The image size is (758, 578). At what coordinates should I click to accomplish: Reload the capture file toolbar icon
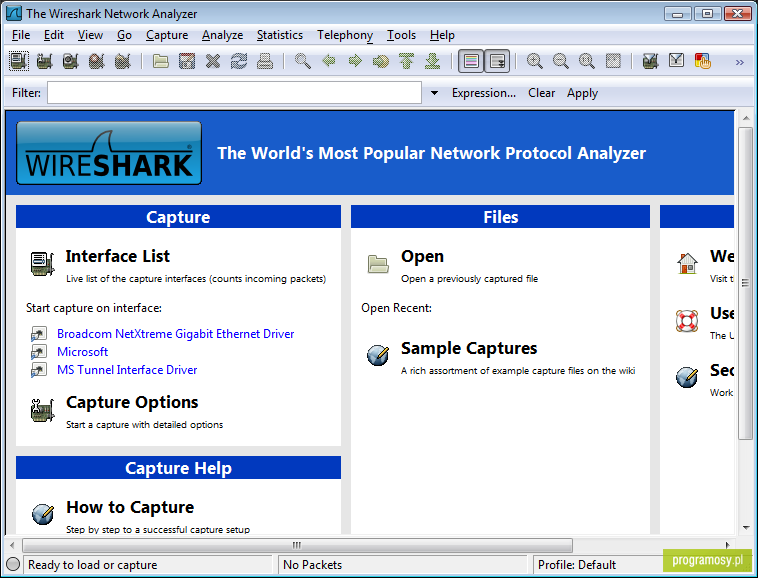tap(239, 61)
